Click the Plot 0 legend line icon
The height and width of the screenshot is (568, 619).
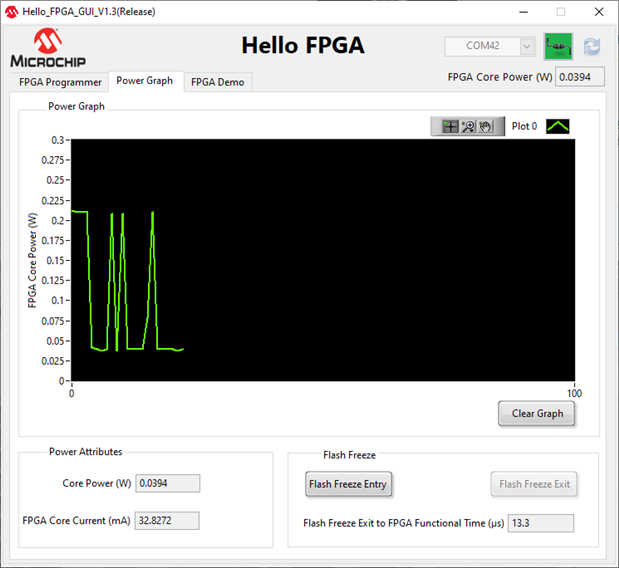pos(556,127)
